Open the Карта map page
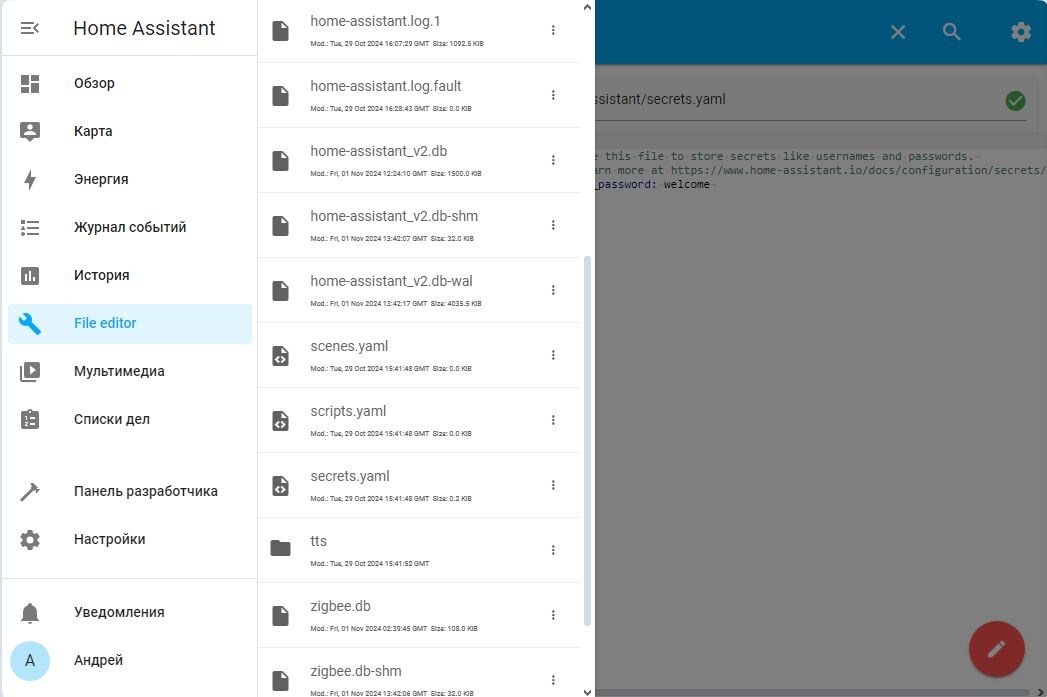Viewport: 1047px width, 697px height. [x=130, y=132]
